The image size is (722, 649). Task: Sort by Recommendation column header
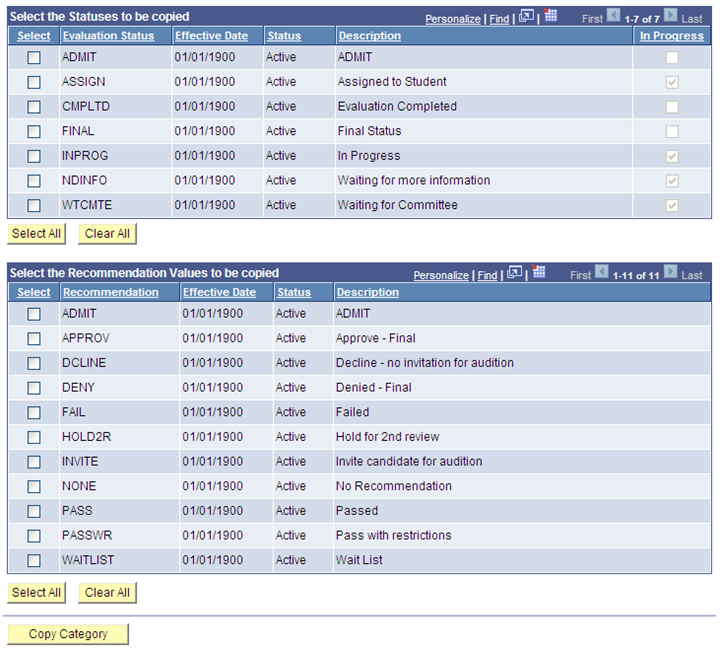111,292
